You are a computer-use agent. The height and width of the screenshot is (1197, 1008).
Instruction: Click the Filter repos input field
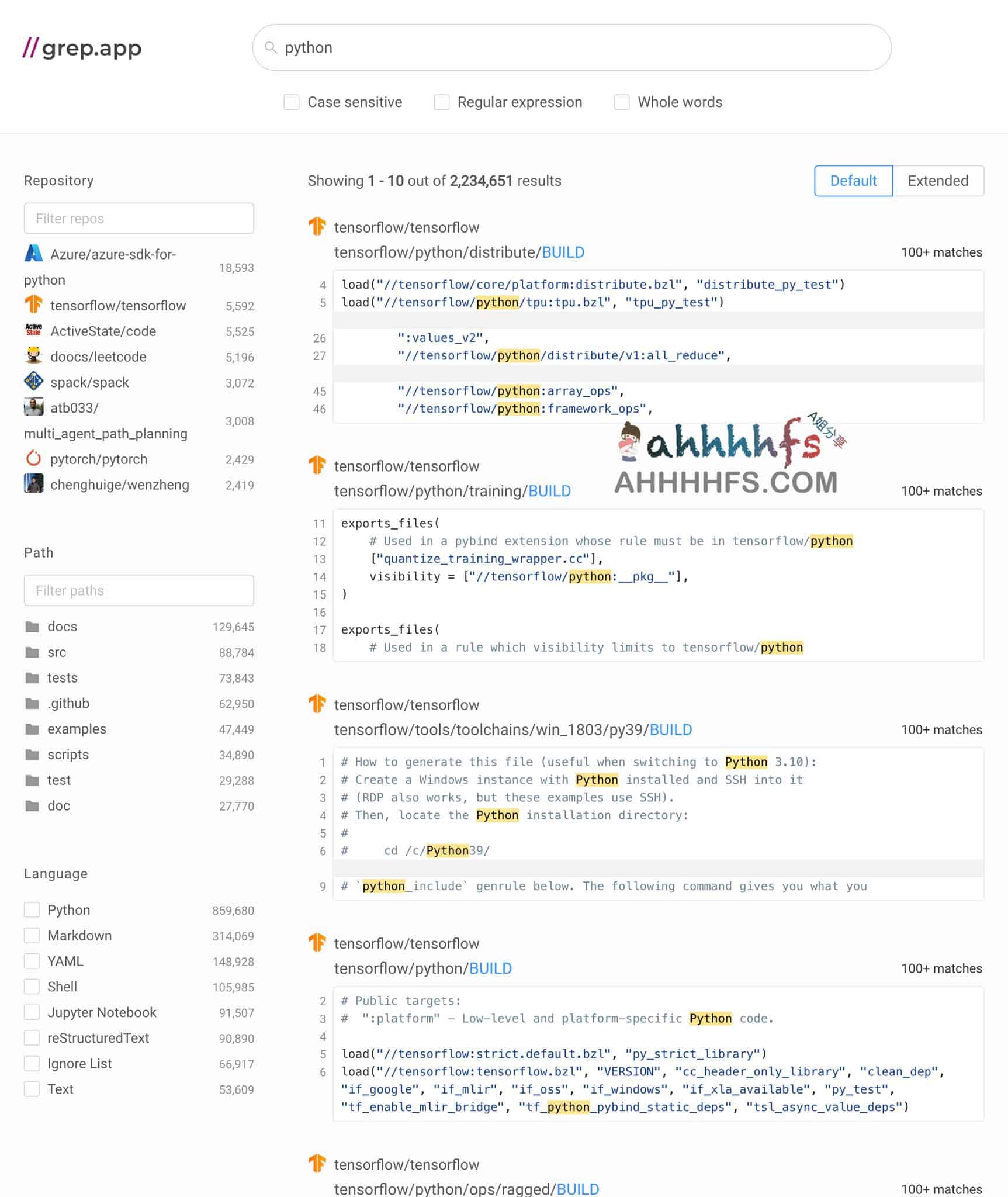tap(138, 218)
